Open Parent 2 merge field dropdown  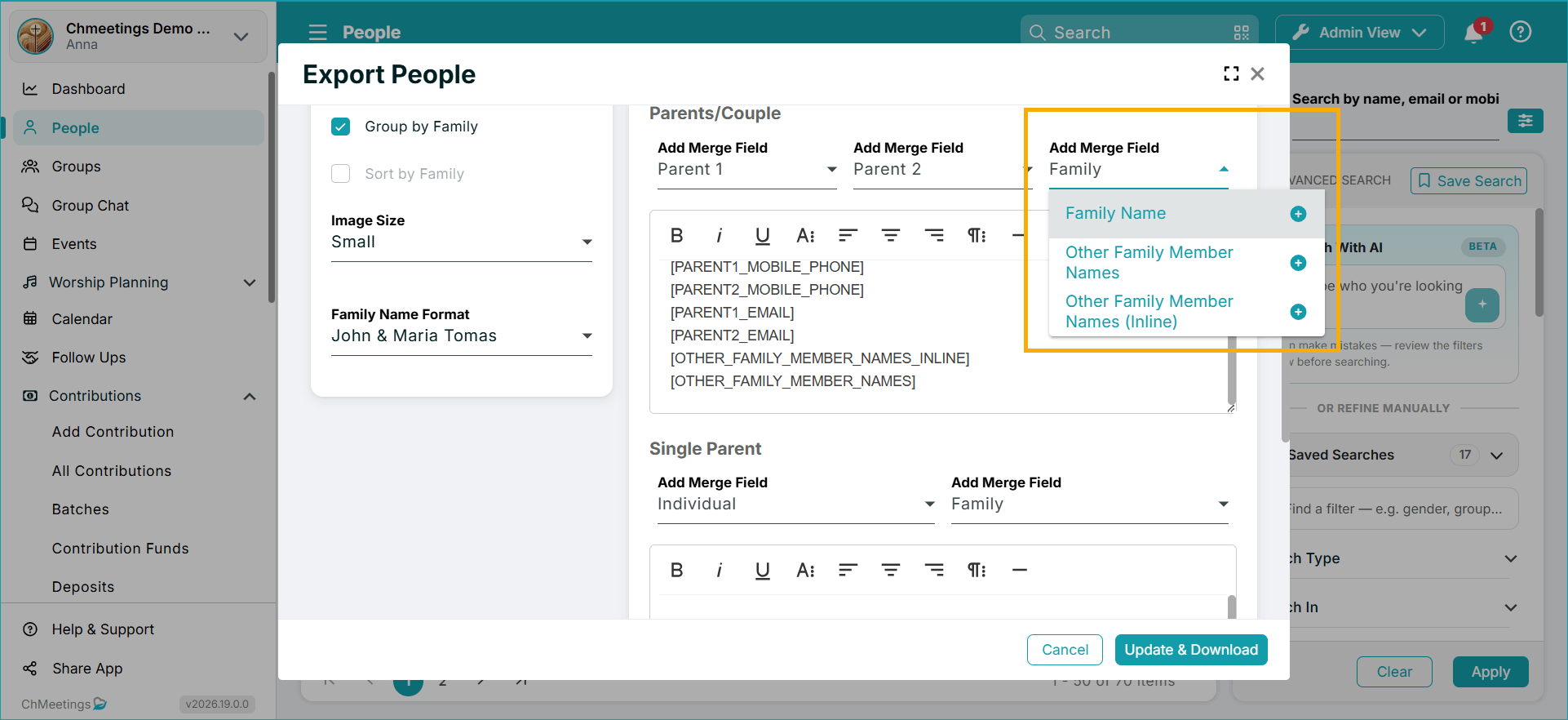tap(943, 170)
